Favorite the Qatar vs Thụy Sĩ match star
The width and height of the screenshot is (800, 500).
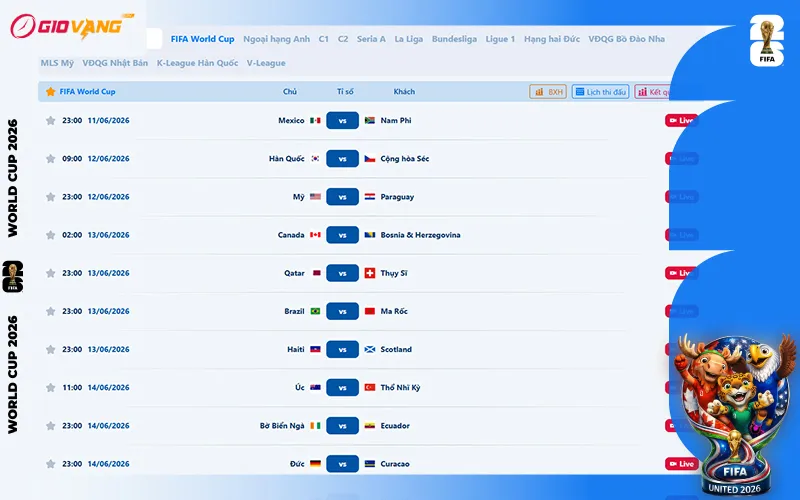51,273
